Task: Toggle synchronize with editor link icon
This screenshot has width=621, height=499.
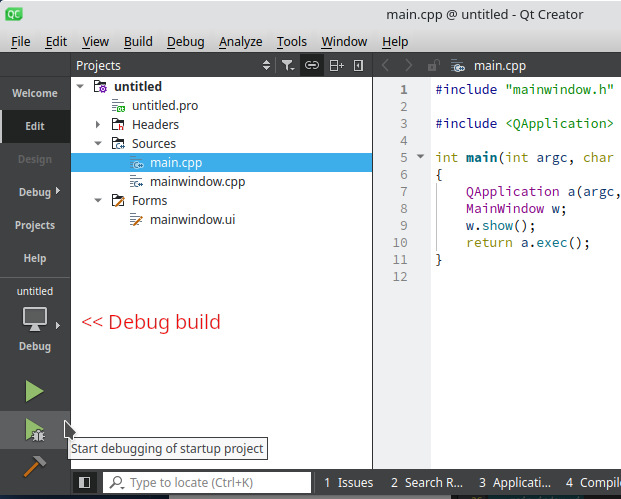Action: [x=312, y=66]
